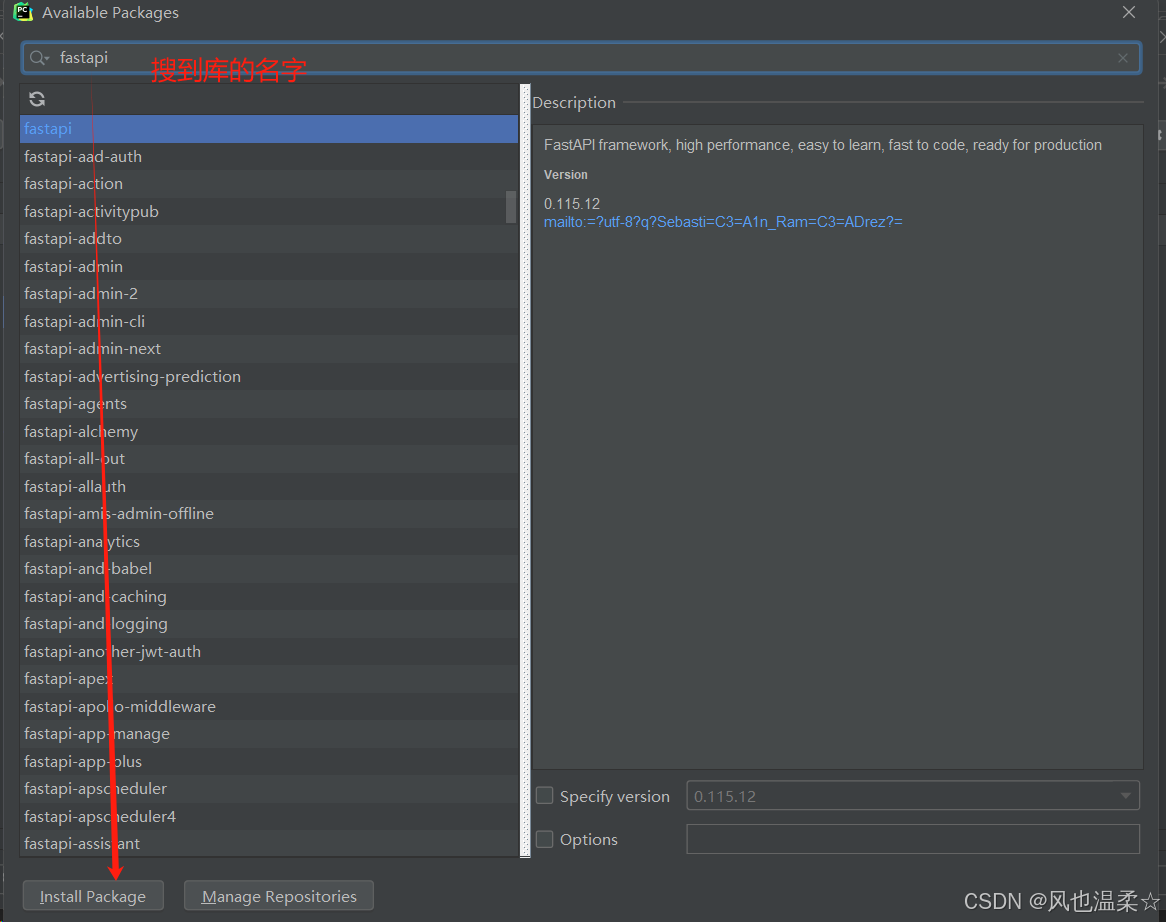Image resolution: width=1166 pixels, height=922 pixels.
Task: Clear the search field with the X icon
Action: (1123, 58)
